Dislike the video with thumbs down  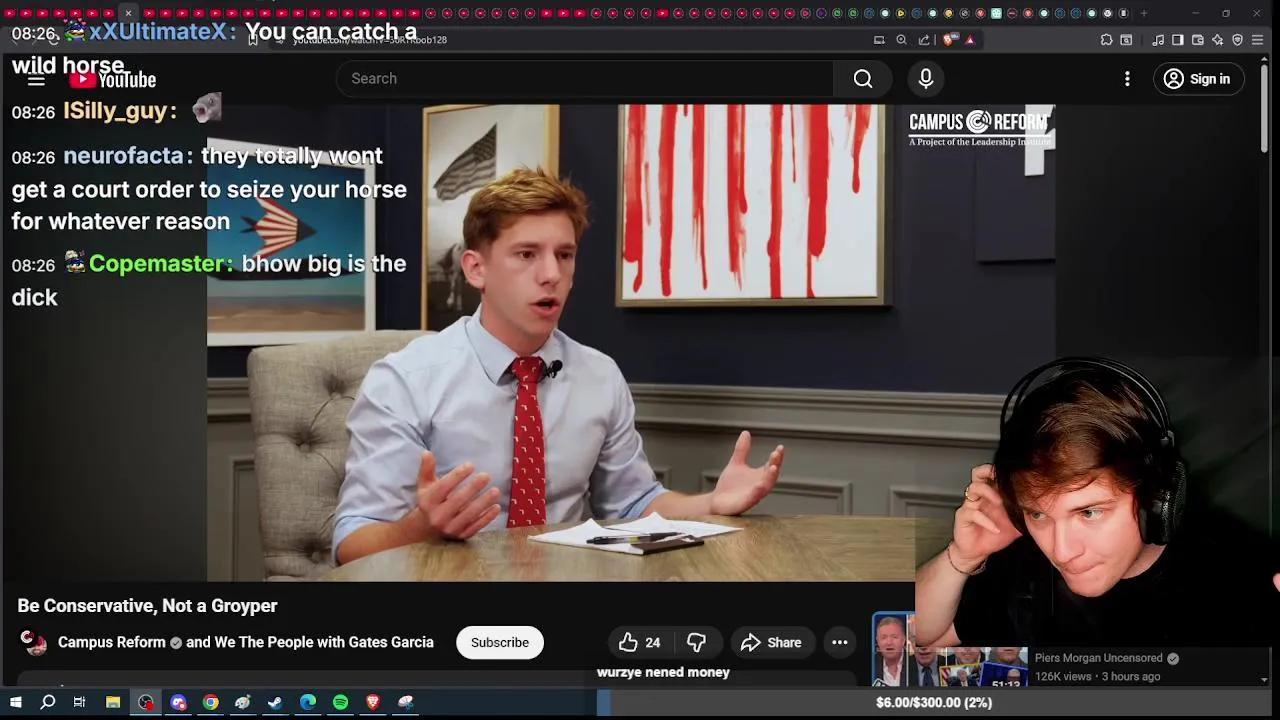pyautogui.click(x=697, y=642)
